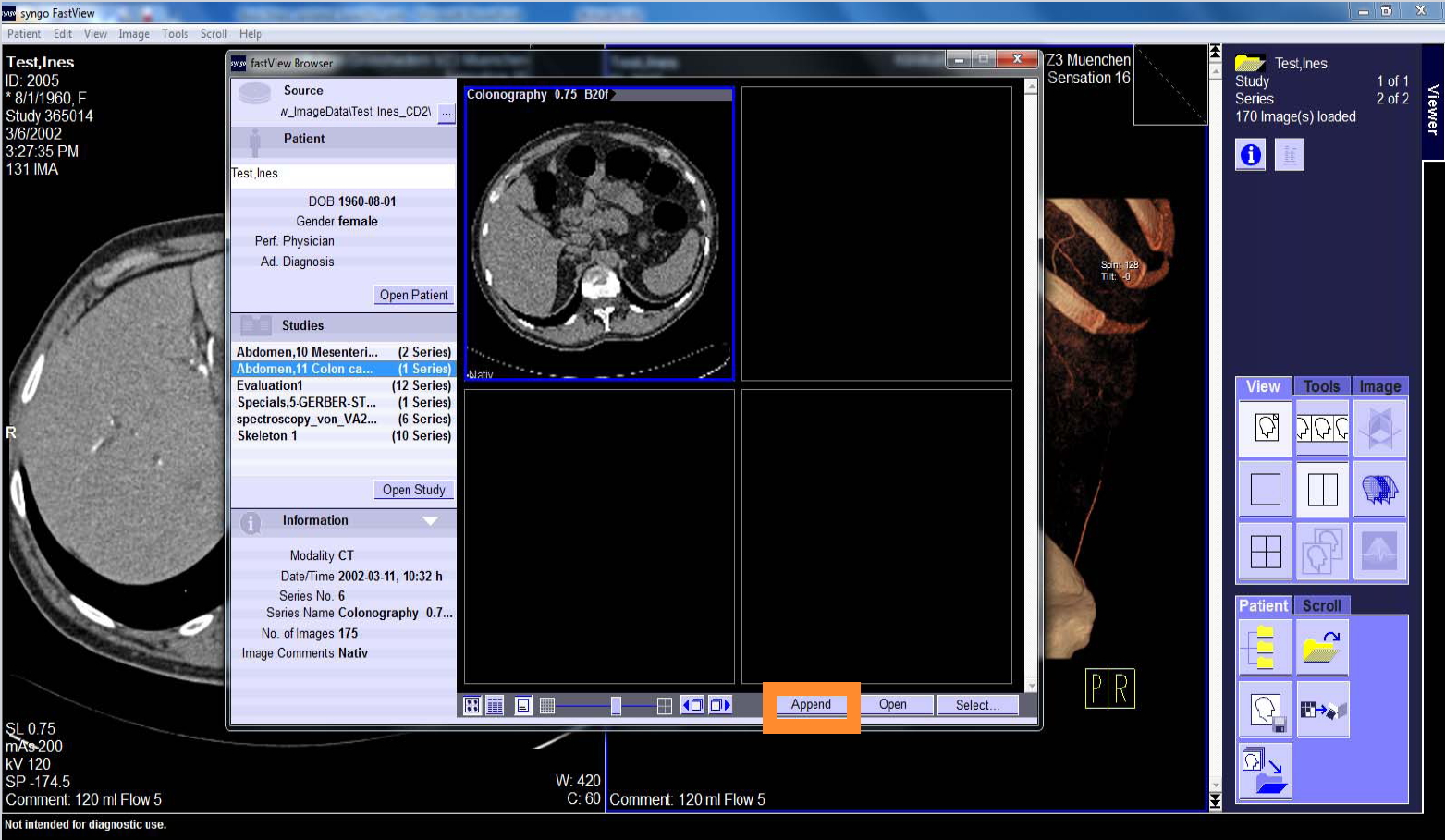
Task: Switch browser to single image preview icon
Action: tap(523, 705)
